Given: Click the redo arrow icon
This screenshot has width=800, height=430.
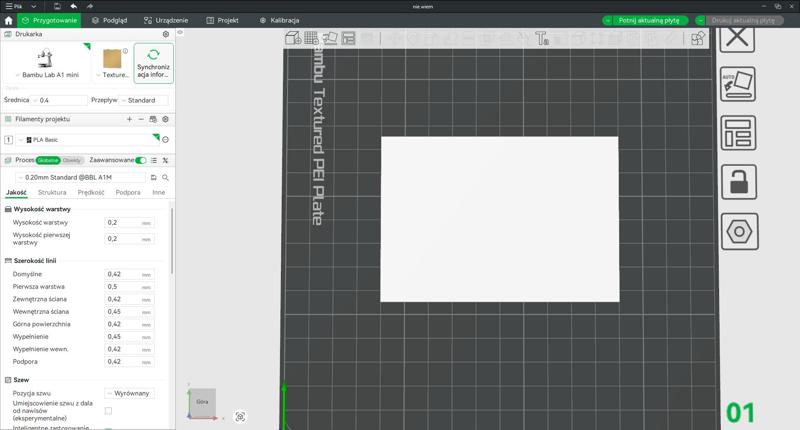Looking at the screenshot, I should (90, 6).
